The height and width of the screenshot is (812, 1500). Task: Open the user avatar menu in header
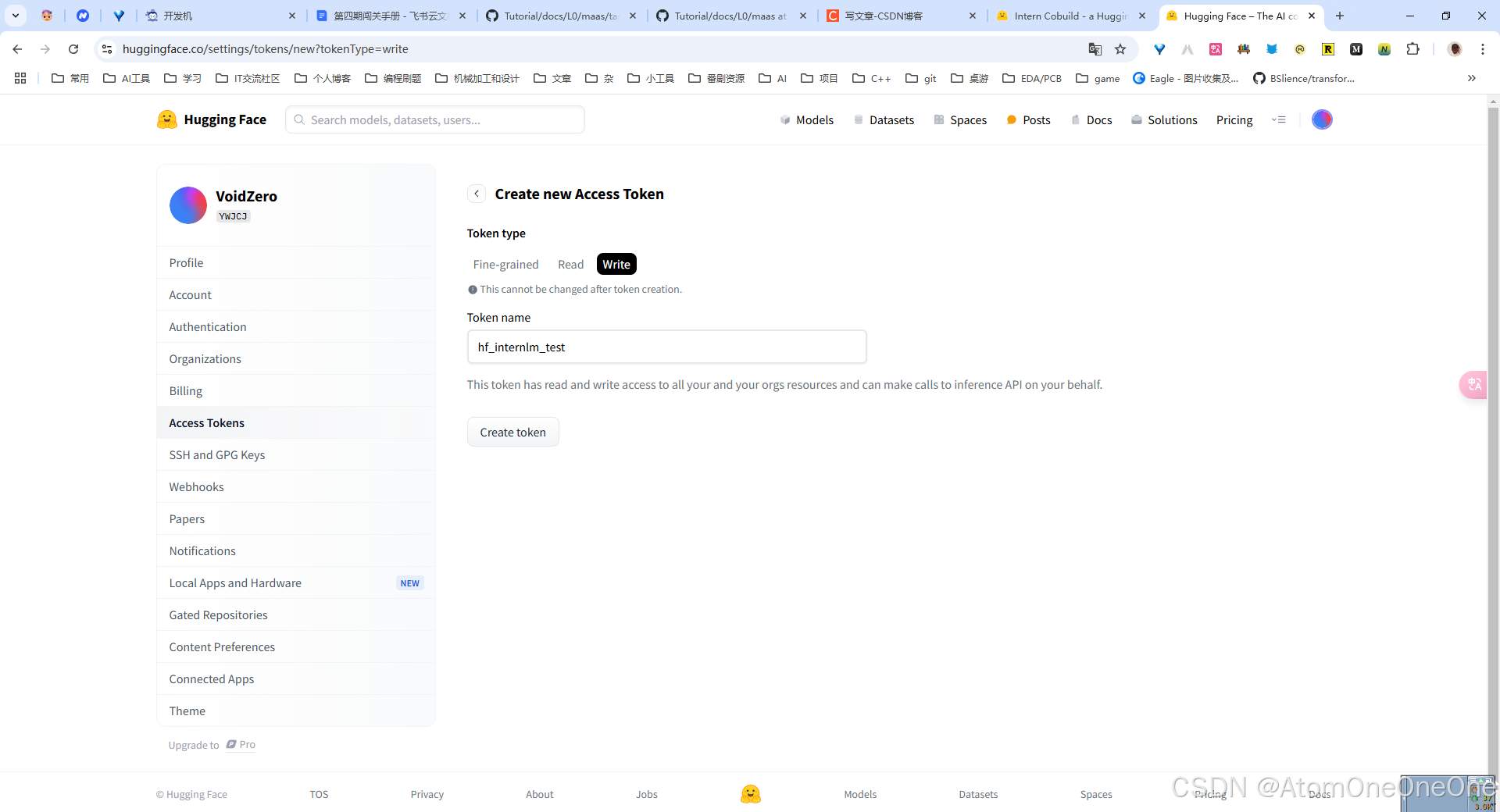point(1322,119)
